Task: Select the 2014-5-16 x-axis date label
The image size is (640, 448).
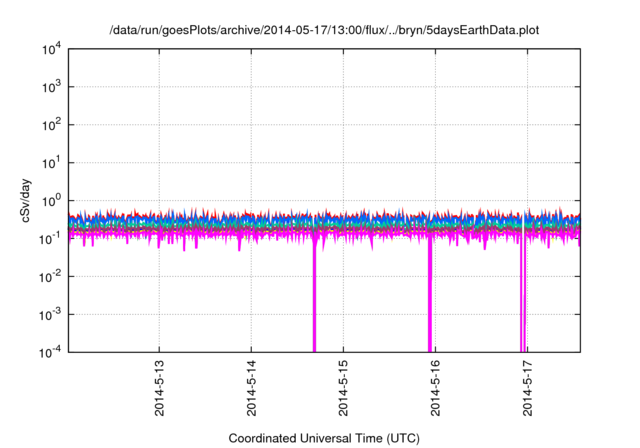Action: pos(436,388)
